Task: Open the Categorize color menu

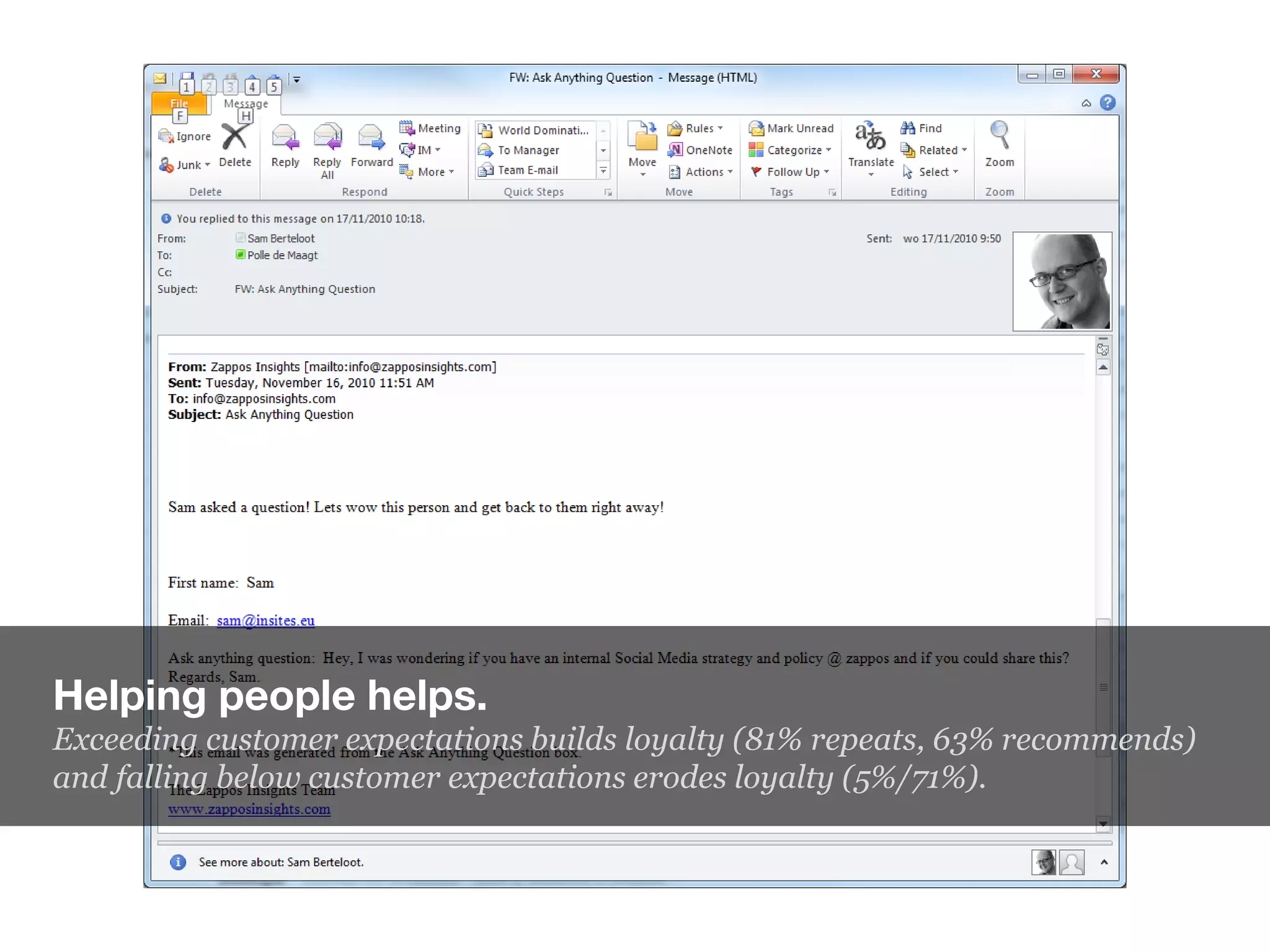Action: pyautogui.click(x=790, y=150)
